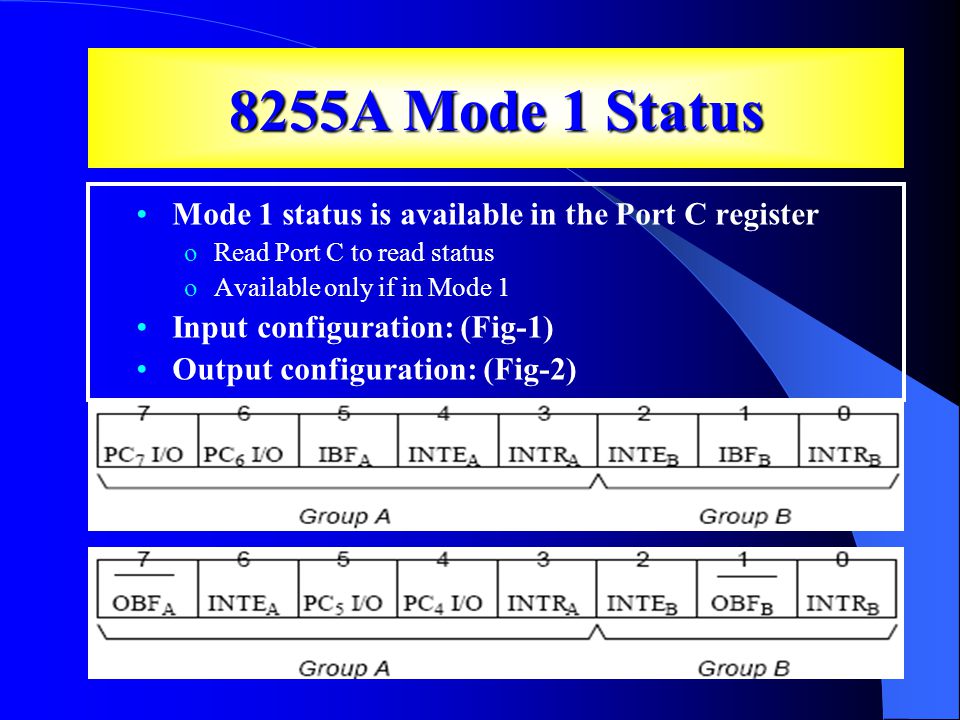Click the "INTRA" cell in the row containing IBFA

pyautogui.click(x=547, y=441)
